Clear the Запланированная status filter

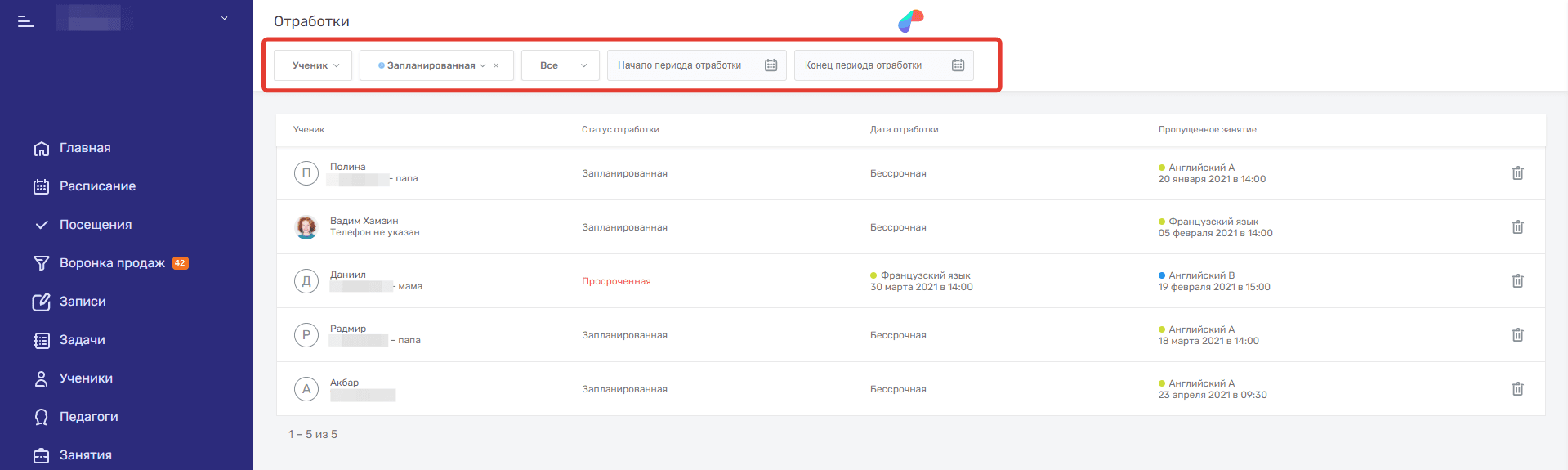(496, 65)
